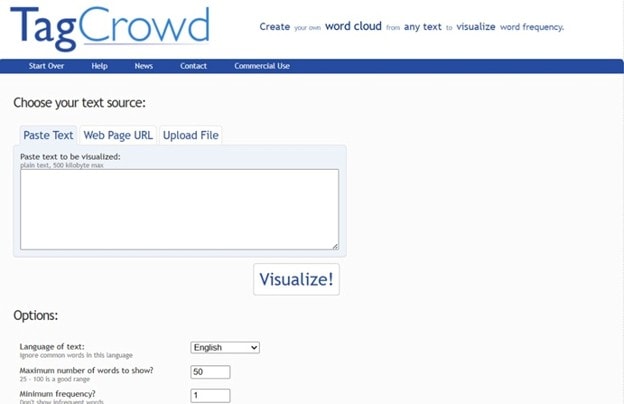Image resolution: width=624 pixels, height=404 pixels.
Task: Click the minimum frequency field
Action: [x=210, y=396]
